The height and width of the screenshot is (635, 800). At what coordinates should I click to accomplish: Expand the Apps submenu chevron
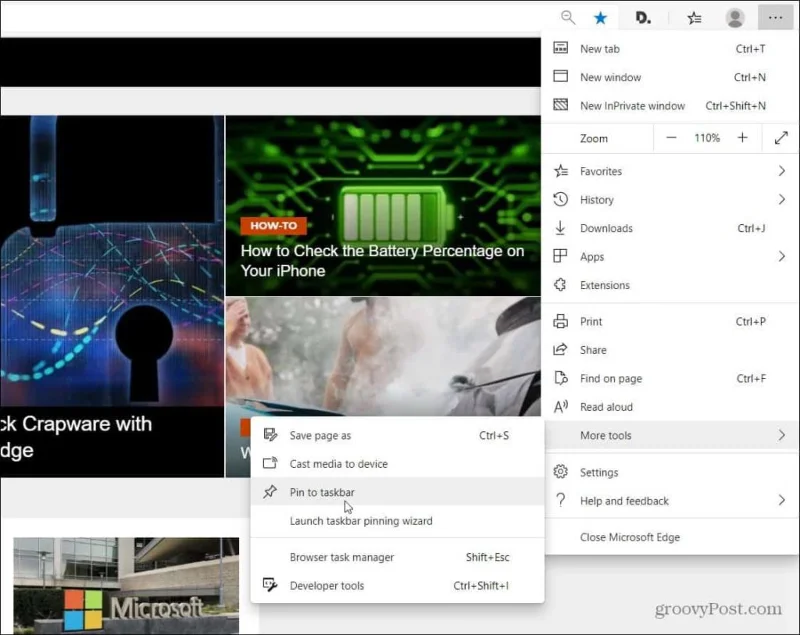click(782, 256)
